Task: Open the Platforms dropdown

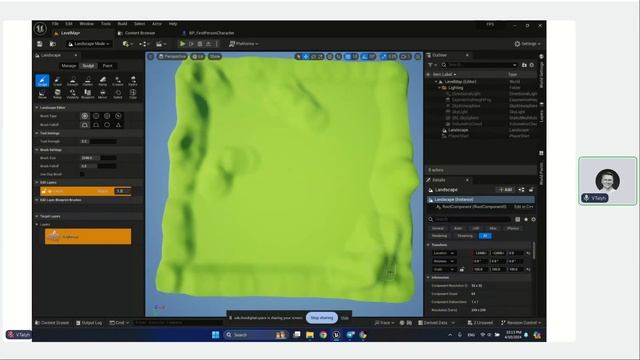Action: 244,44
